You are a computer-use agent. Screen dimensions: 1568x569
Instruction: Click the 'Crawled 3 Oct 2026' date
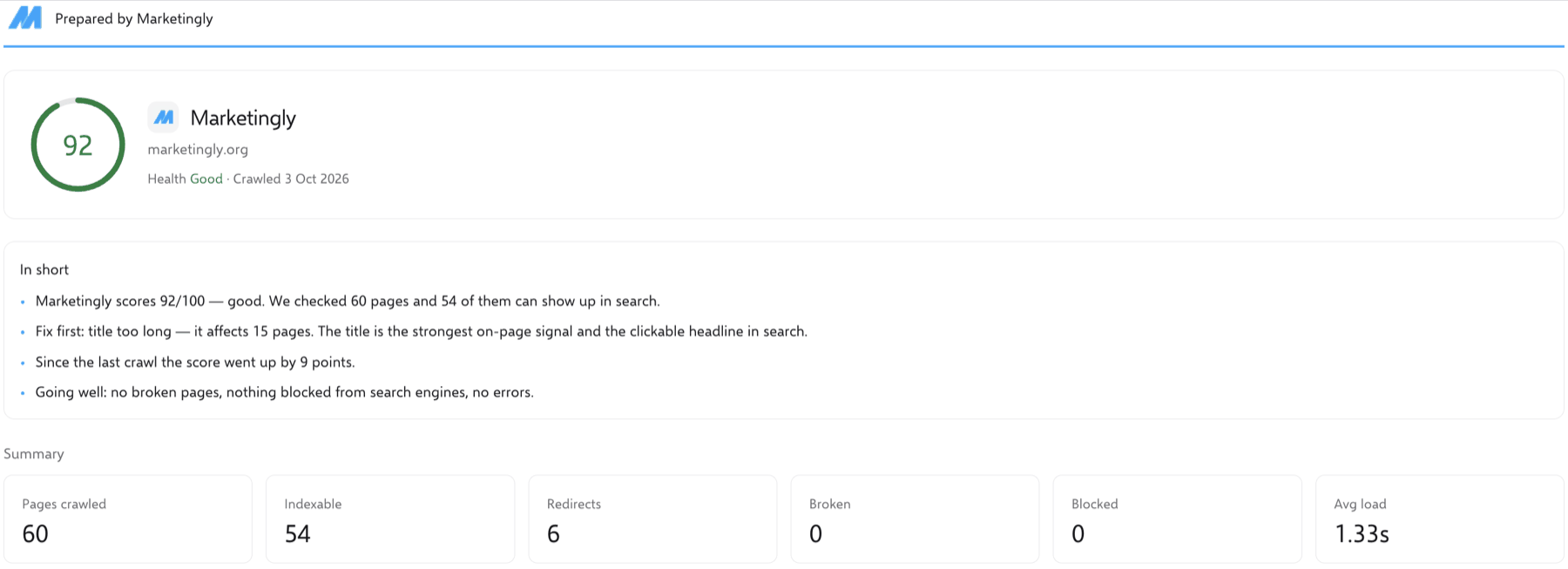[291, 179]
